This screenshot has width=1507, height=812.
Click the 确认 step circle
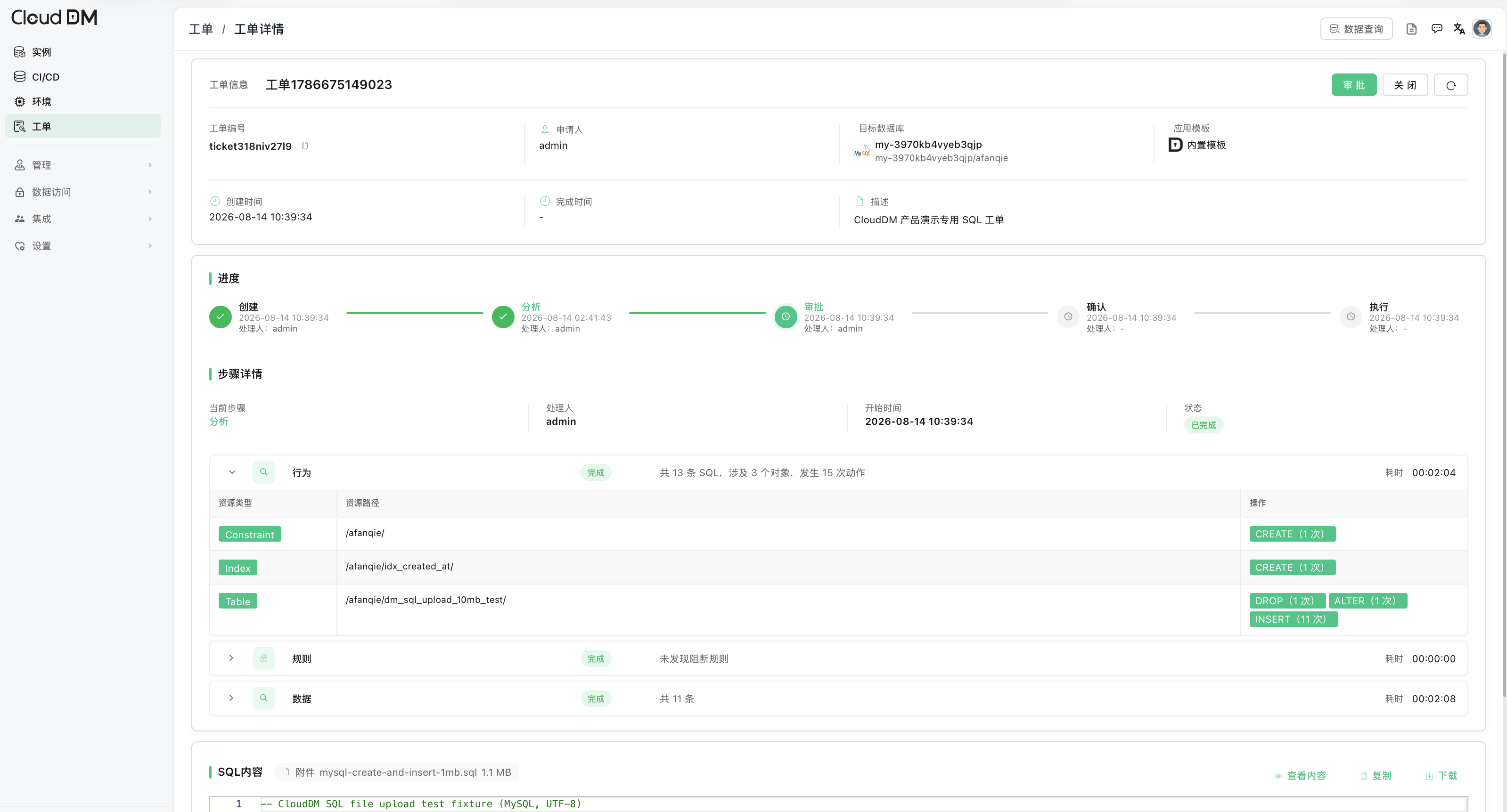point(1068,317)
